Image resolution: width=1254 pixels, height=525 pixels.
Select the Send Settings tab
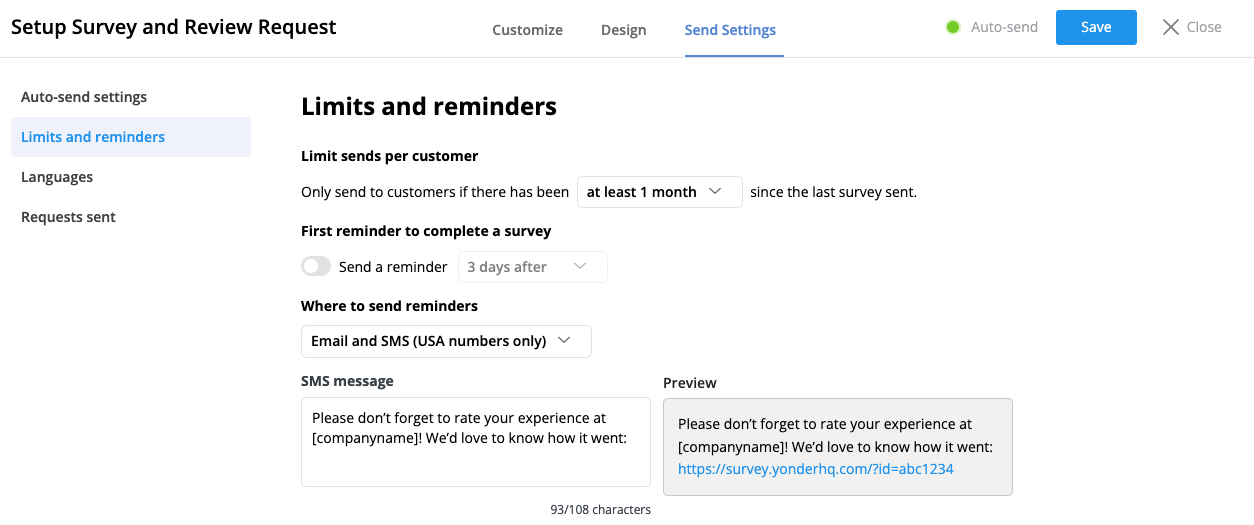[730, 30]
